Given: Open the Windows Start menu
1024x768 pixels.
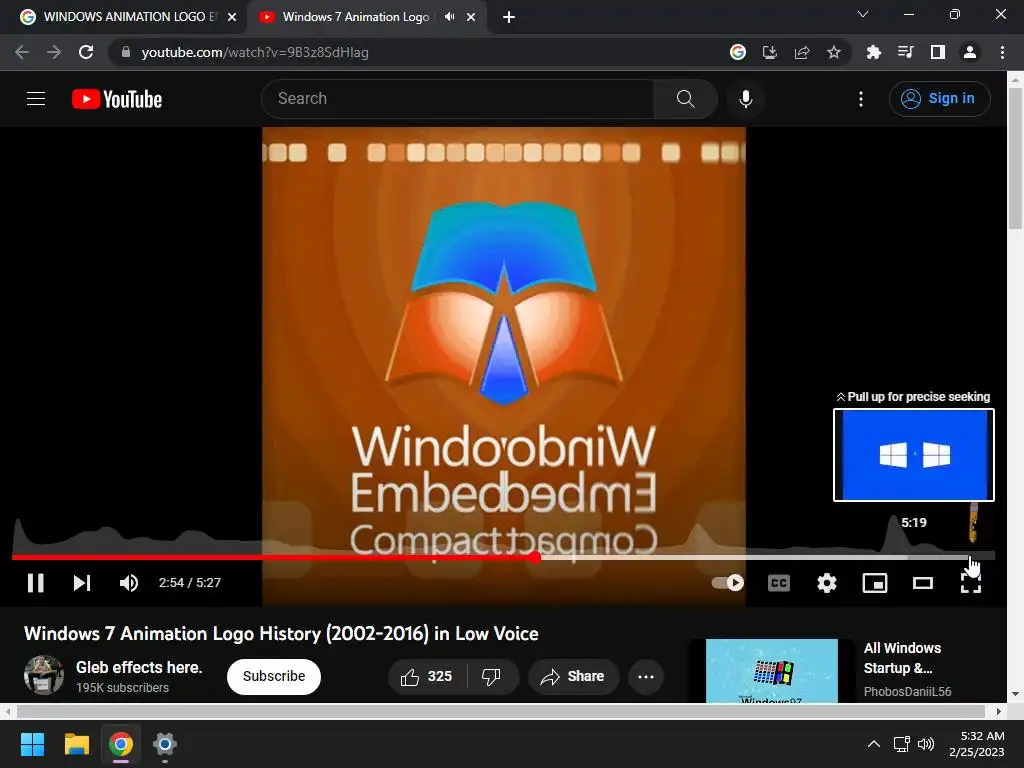Looking at the screenshot, I should click(x=32, y=744).
